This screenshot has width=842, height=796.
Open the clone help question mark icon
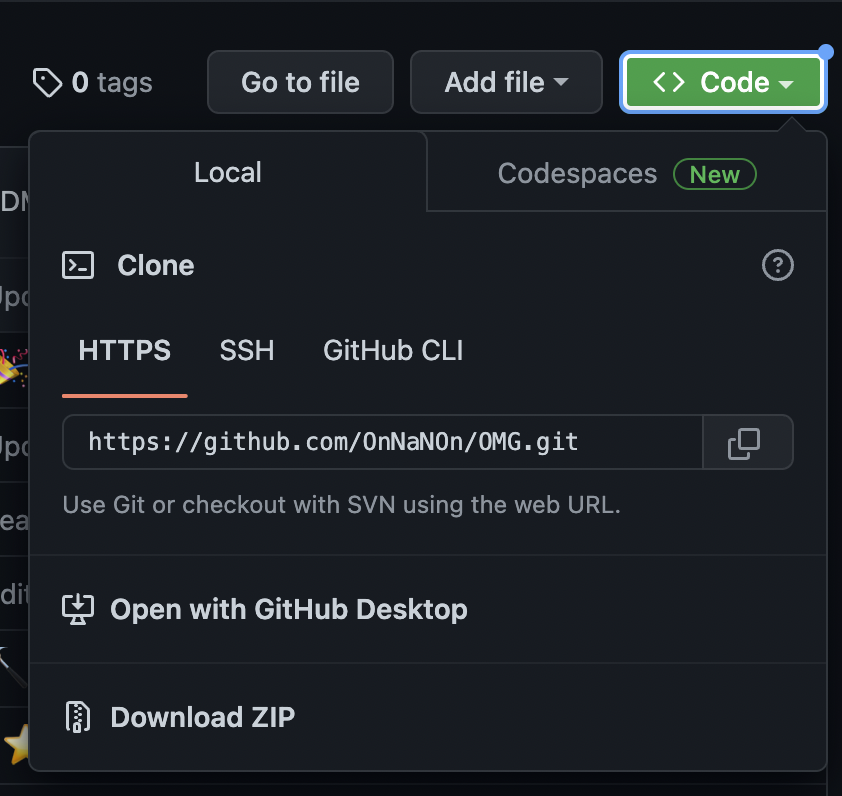[x=778, y=265]
